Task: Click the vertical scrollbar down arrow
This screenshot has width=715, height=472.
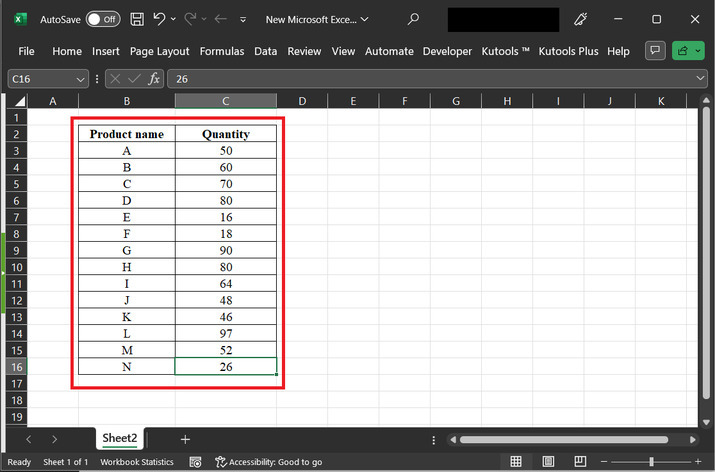Action: [706, 422]
